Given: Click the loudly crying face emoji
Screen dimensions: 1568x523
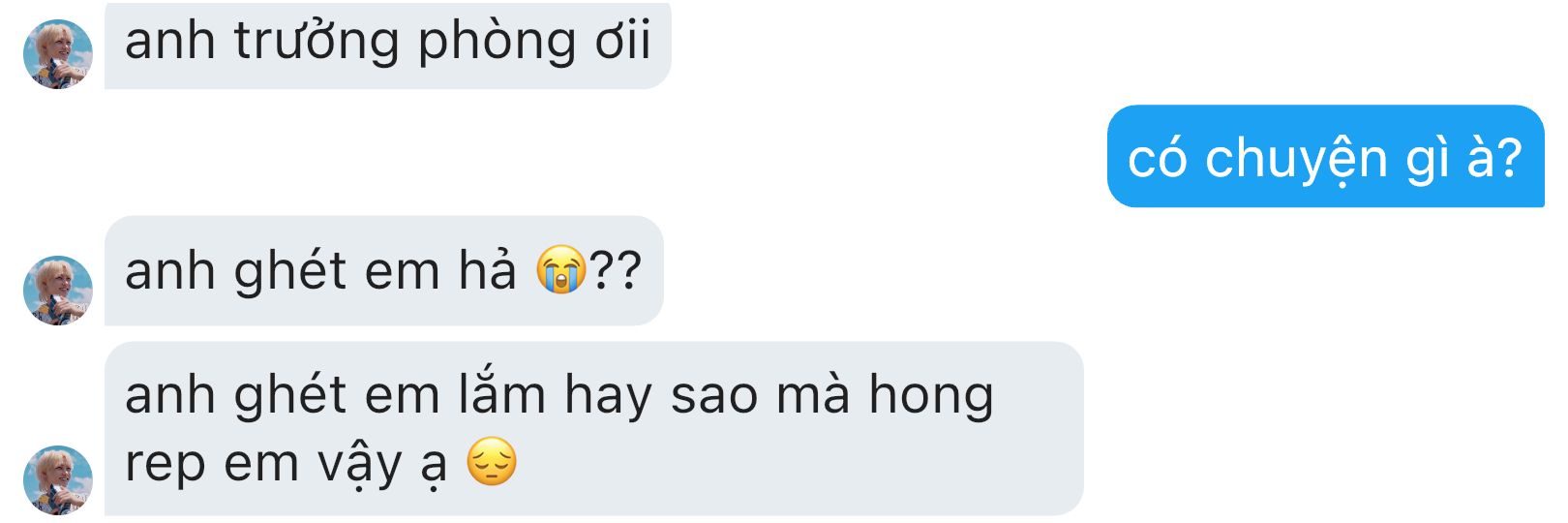Looking at the screenshot, I should point(561,269).
